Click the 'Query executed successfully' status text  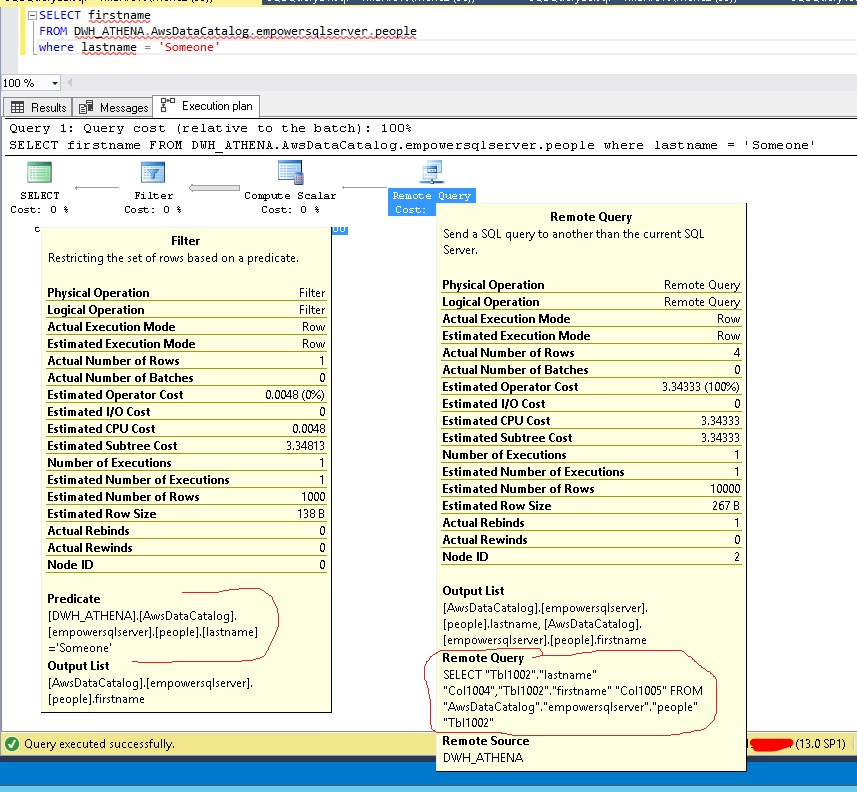99,744
